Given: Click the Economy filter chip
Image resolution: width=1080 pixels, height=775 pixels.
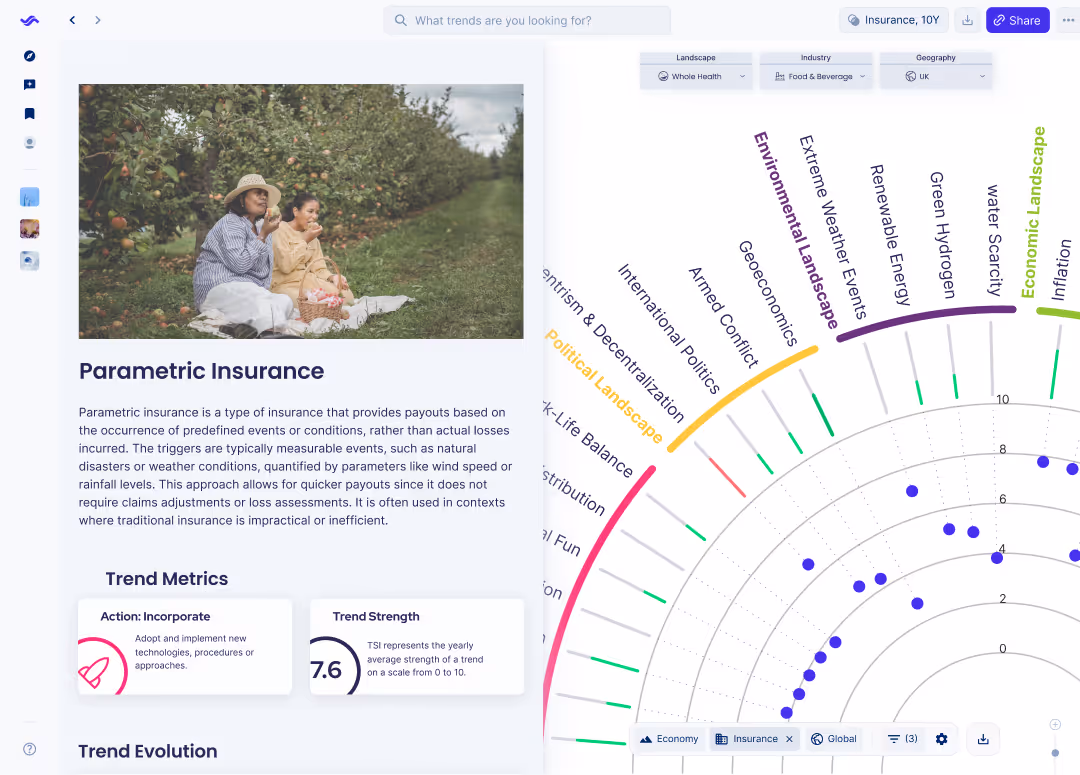Looking at the screenshot, I should tap(669, 739).
